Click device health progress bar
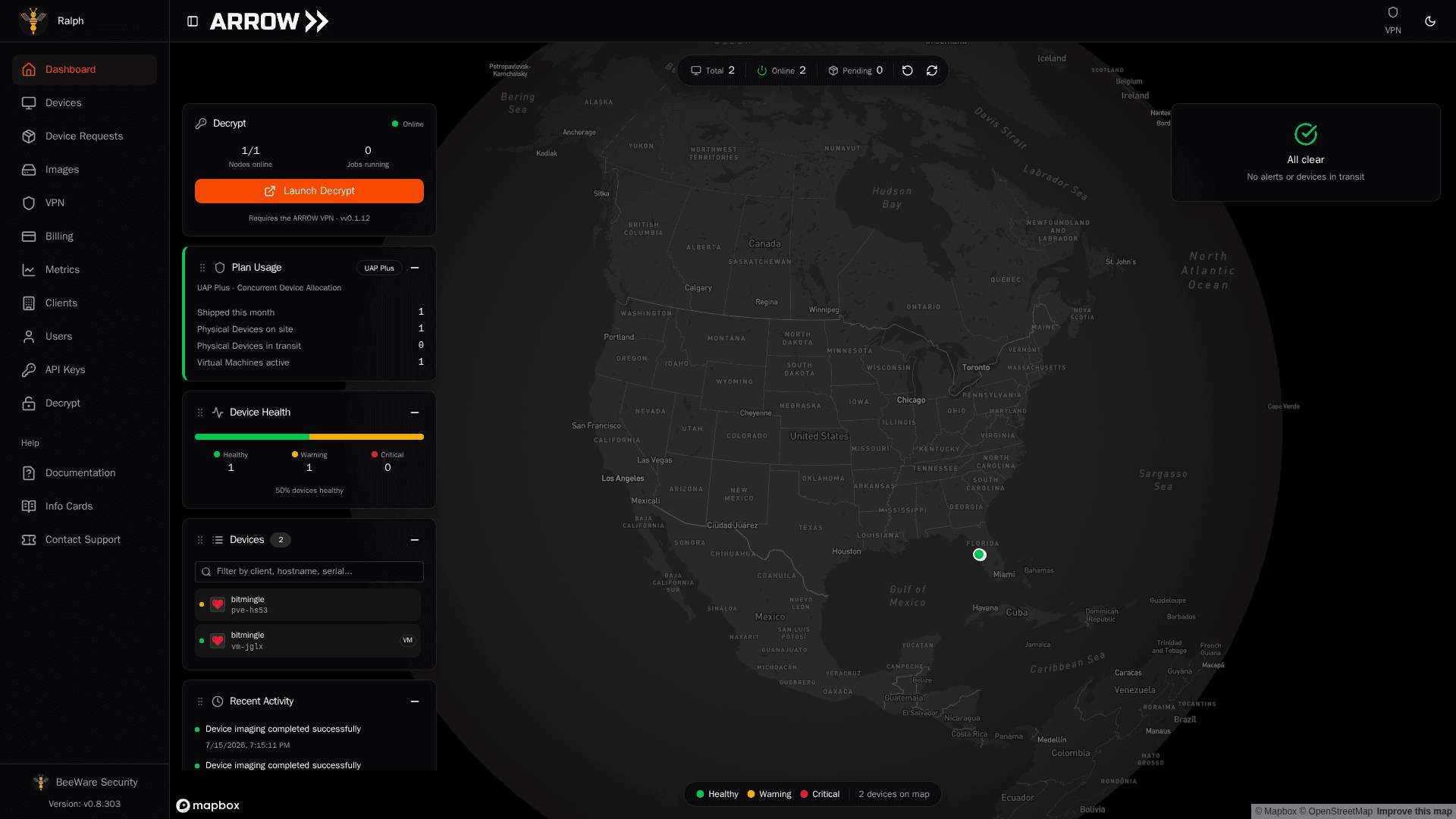Screen dimensions: 1456x819 pyautogui.click(x=309, y=437)
